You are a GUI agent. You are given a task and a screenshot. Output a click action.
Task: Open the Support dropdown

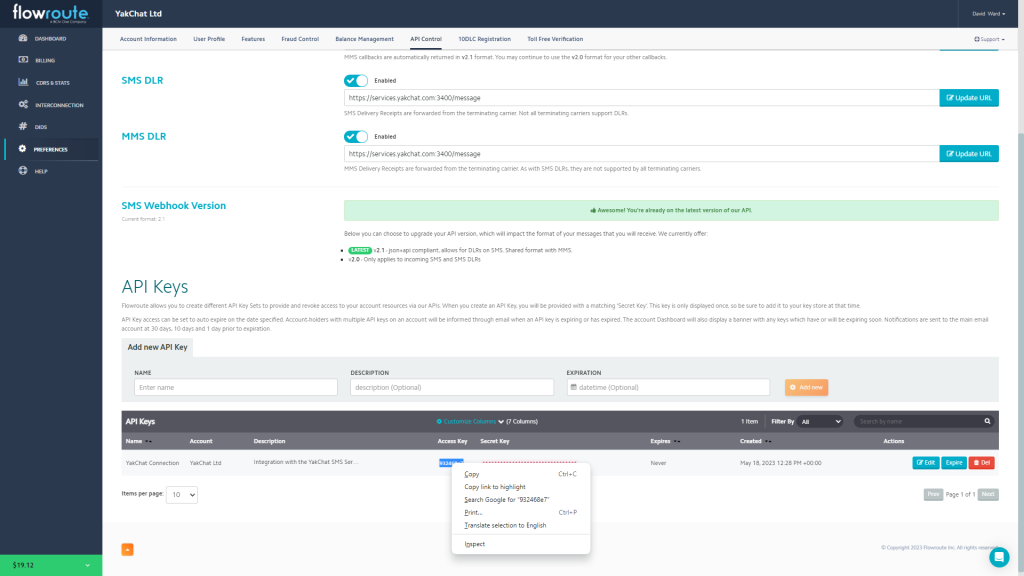click(x=989, y=39)
